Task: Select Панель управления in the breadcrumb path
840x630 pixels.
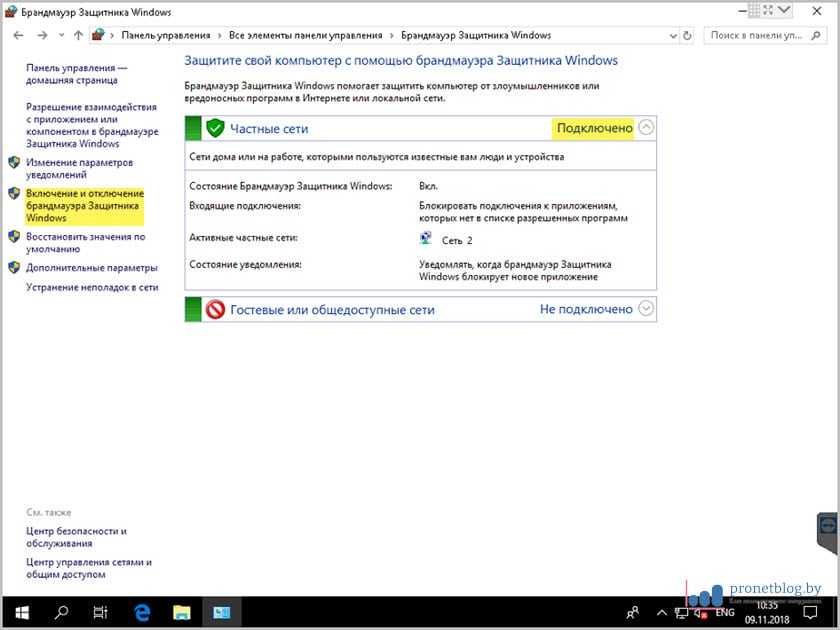Action: (166, 35)
